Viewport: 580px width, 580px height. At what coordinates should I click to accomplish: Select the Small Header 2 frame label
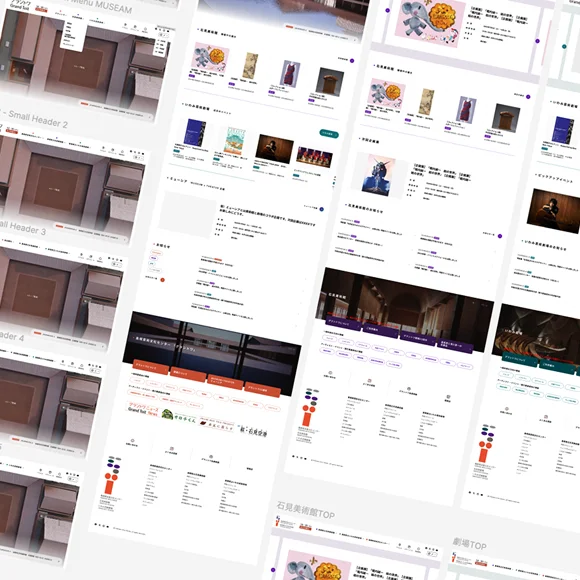pos(38,119)
